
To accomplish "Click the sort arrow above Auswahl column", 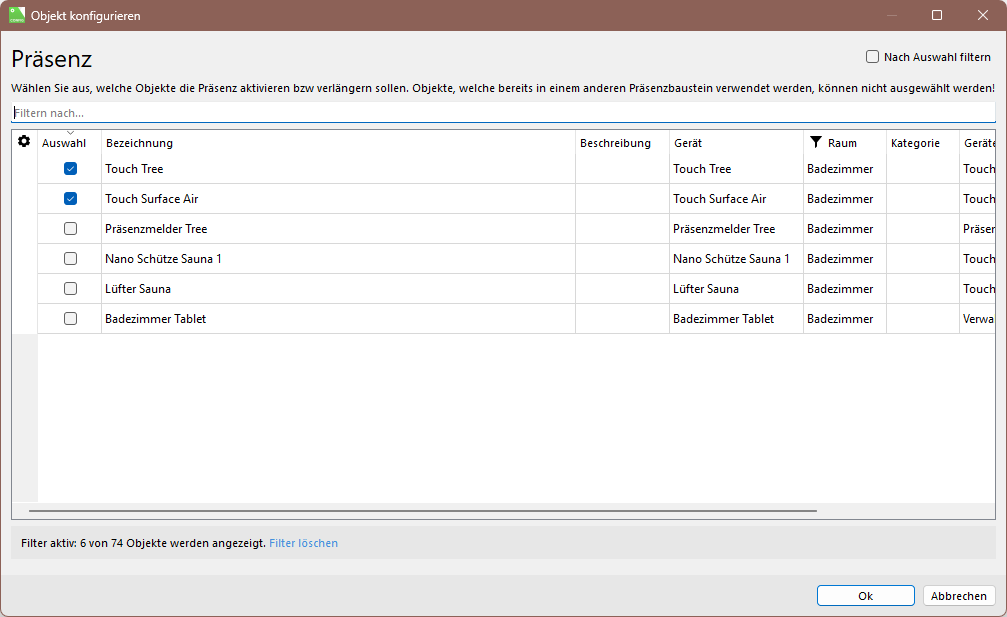I will (70, 133).
